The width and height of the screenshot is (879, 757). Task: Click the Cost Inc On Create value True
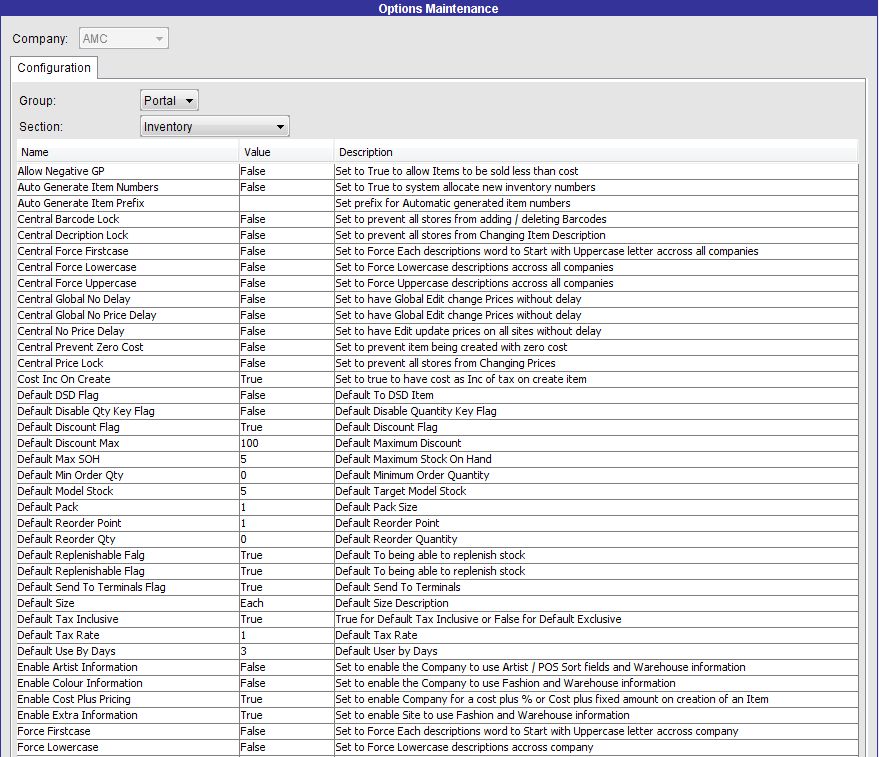click(286, 379)
